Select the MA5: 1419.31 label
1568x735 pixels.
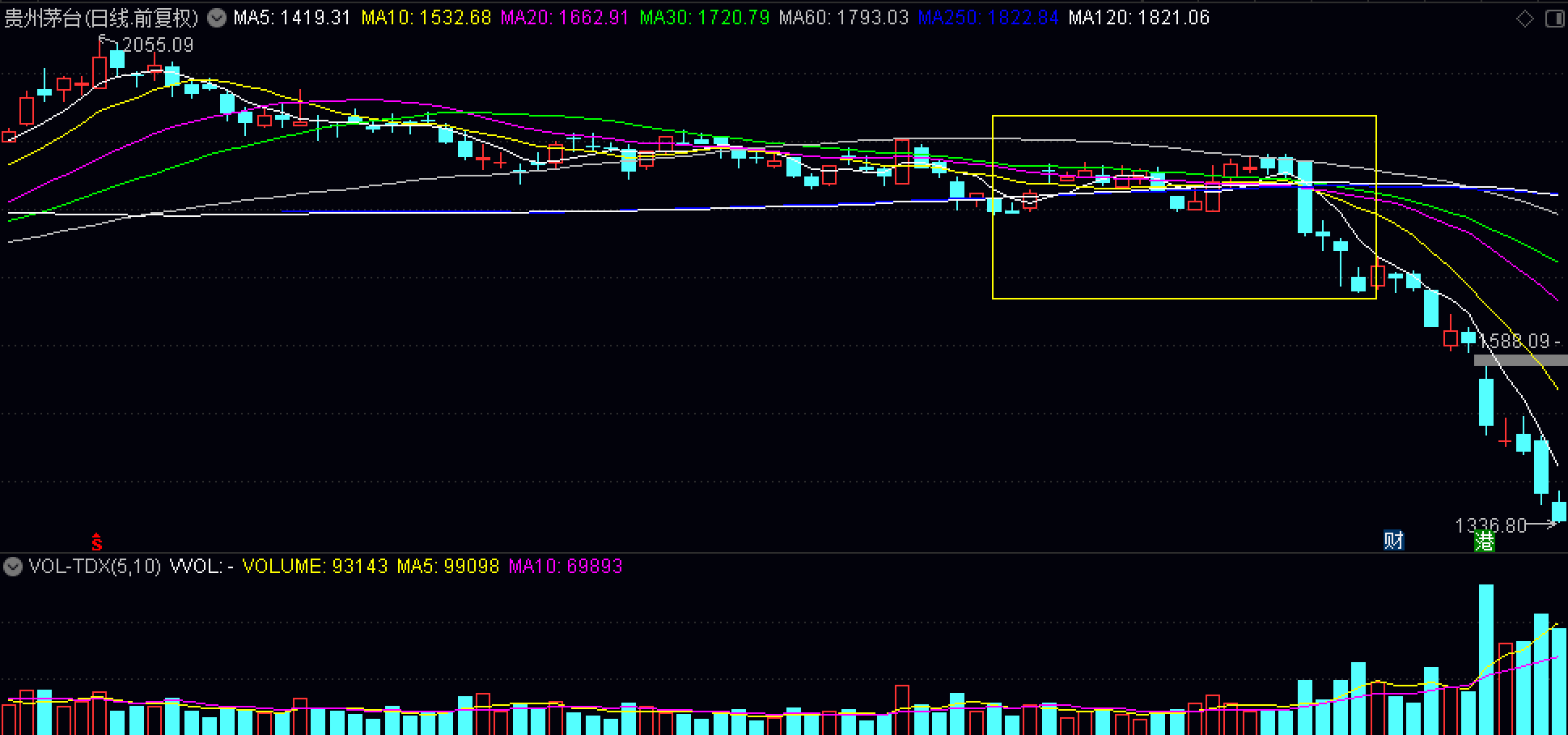tap(291, 18)
